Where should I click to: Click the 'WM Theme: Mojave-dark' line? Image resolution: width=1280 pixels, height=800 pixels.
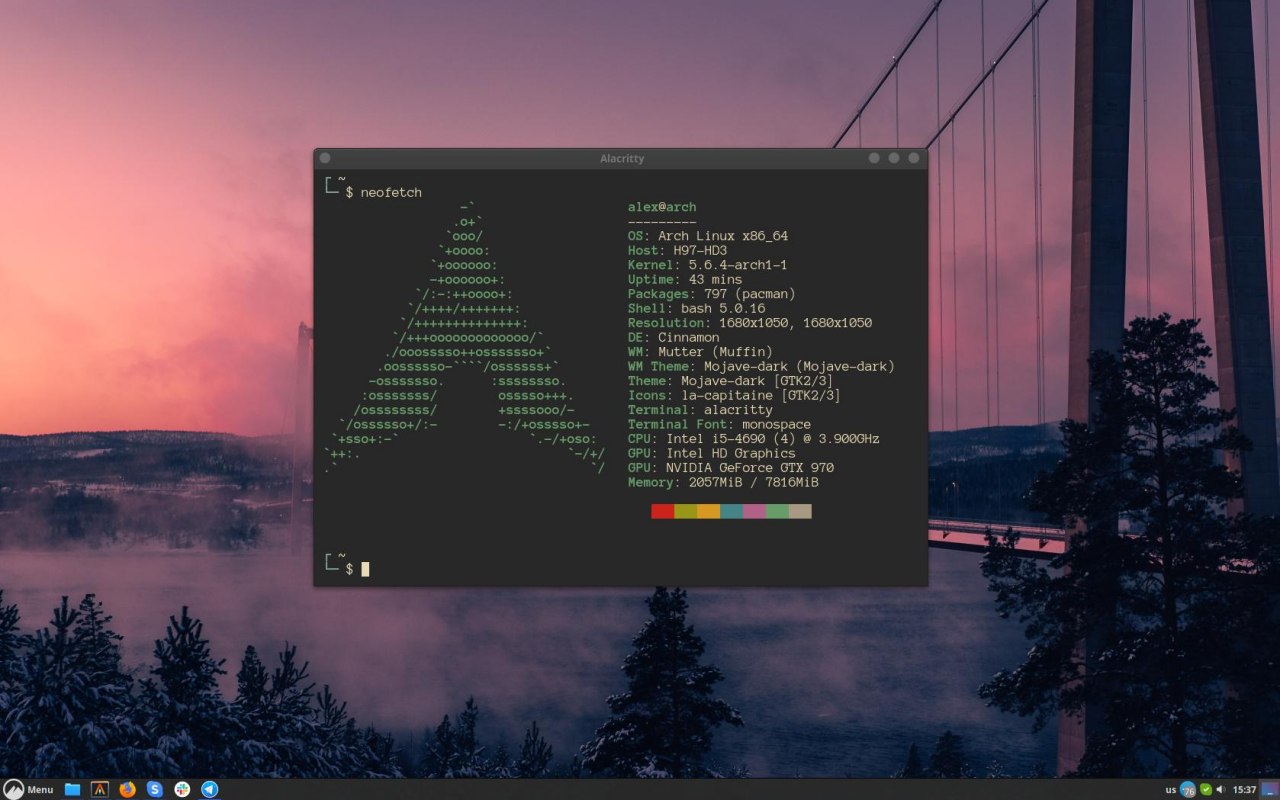click(761, 367)
